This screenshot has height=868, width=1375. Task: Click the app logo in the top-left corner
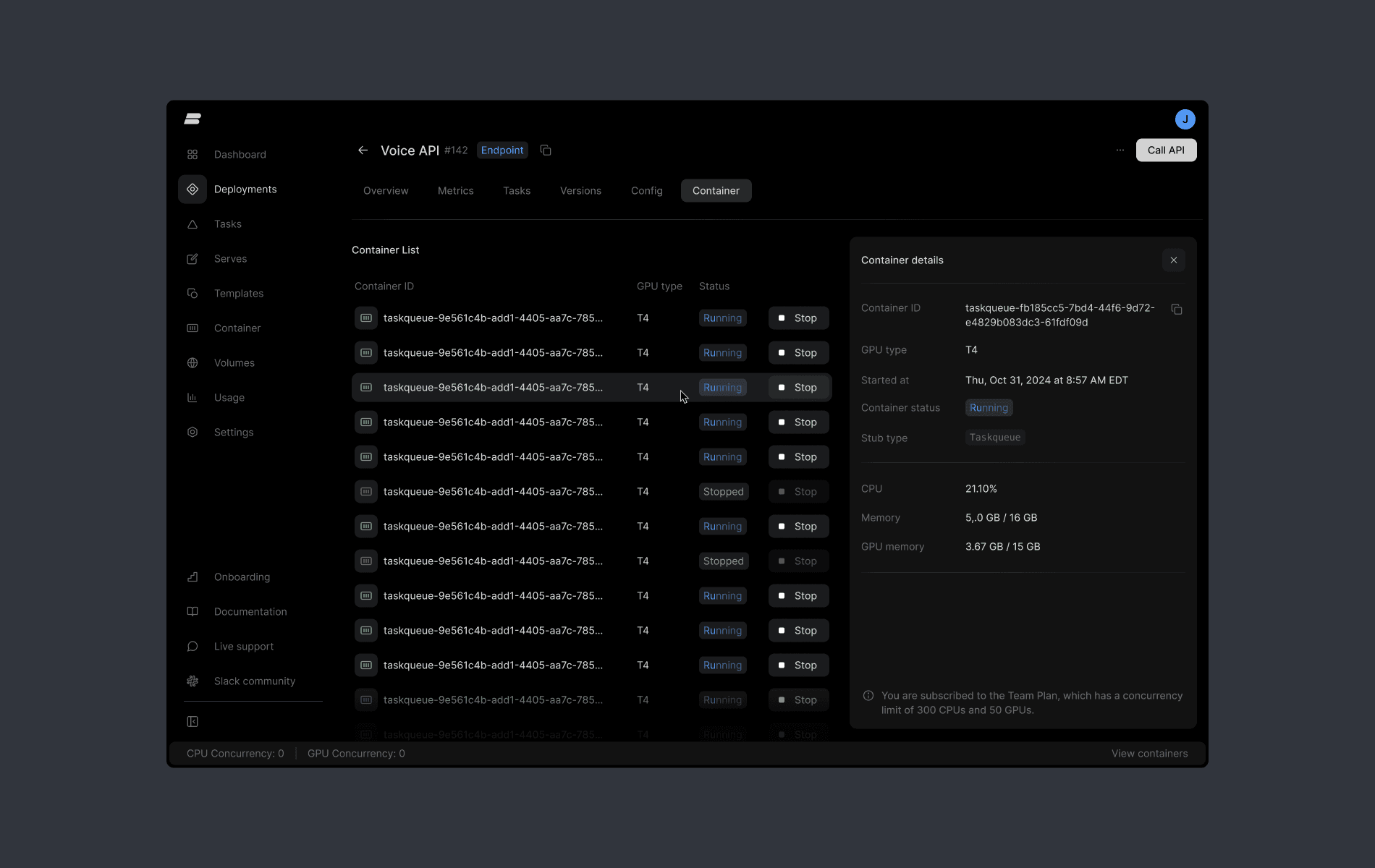(x=192, y=119)
